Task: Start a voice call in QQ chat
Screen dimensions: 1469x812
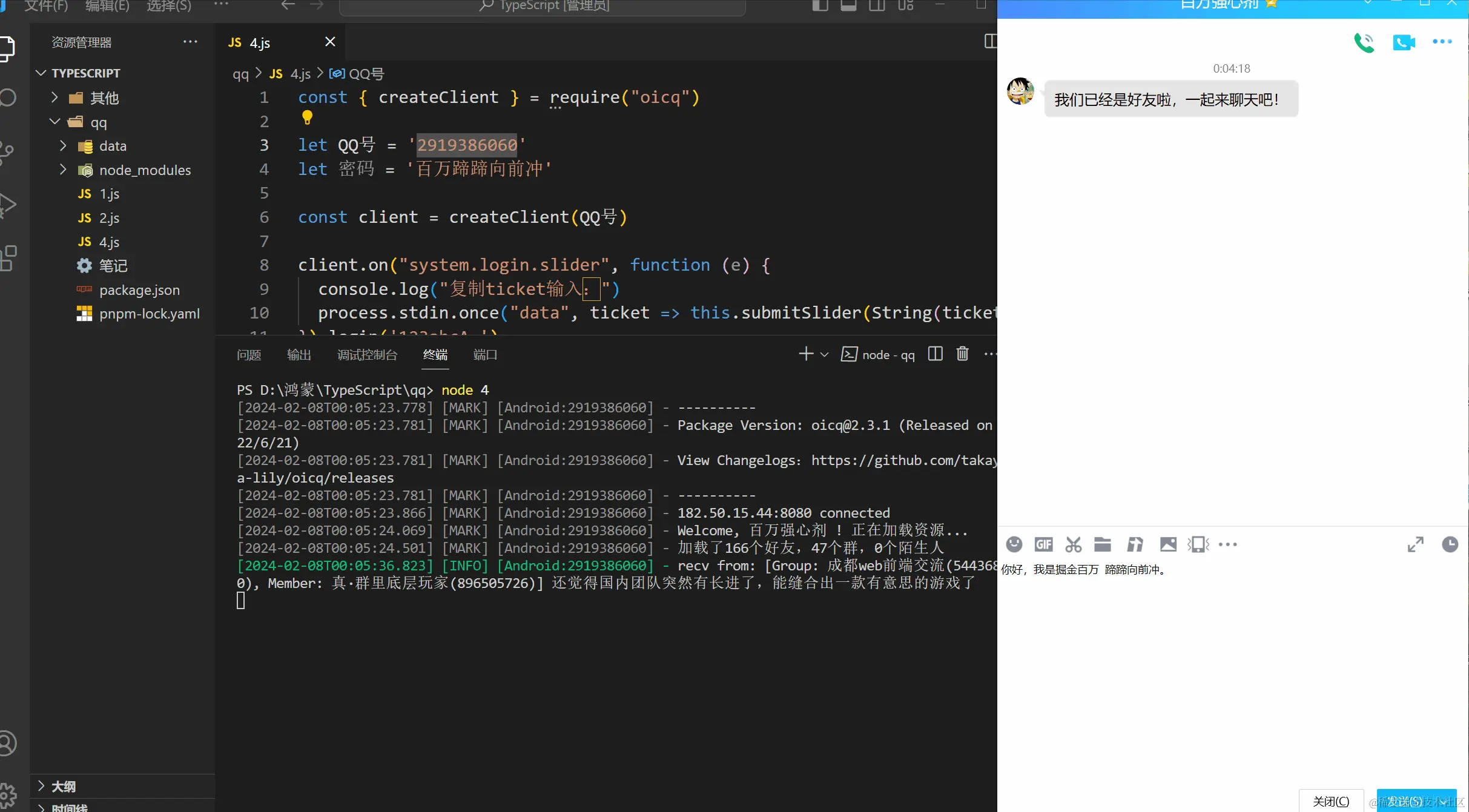Action: point(1364,42)
